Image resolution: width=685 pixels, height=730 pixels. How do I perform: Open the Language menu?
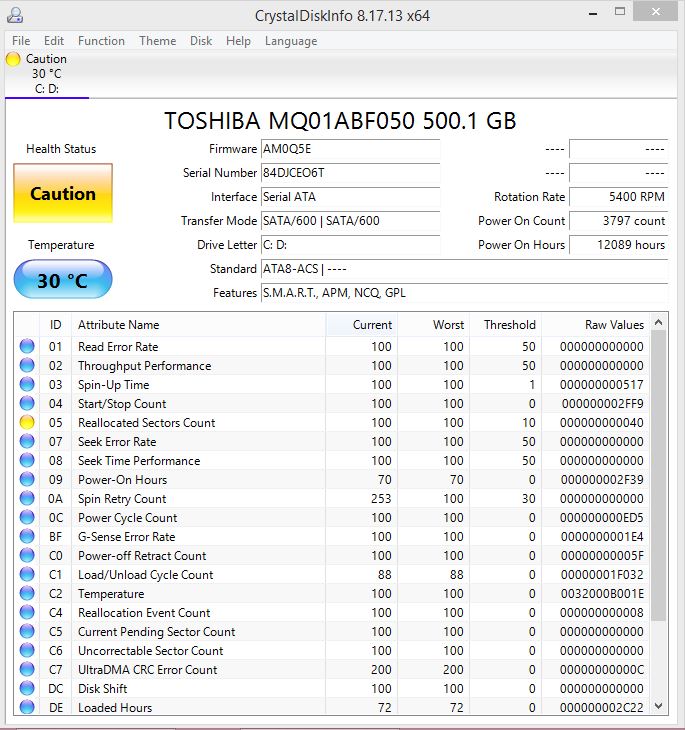pyautogui.click(x=291, y=41)
